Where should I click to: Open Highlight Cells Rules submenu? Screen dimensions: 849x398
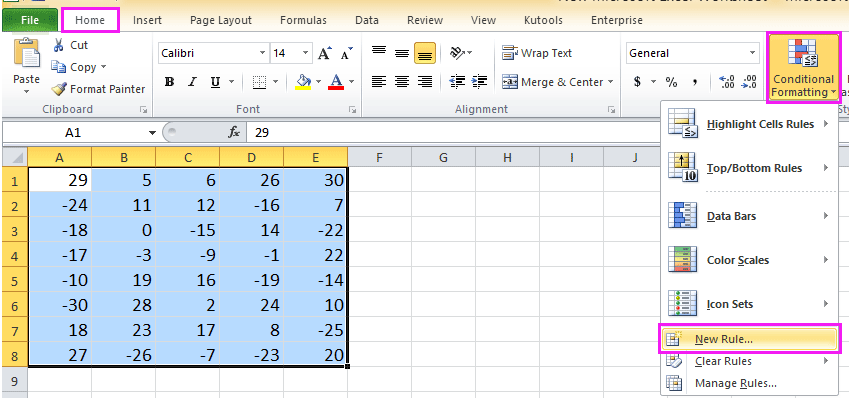point(749,125)
